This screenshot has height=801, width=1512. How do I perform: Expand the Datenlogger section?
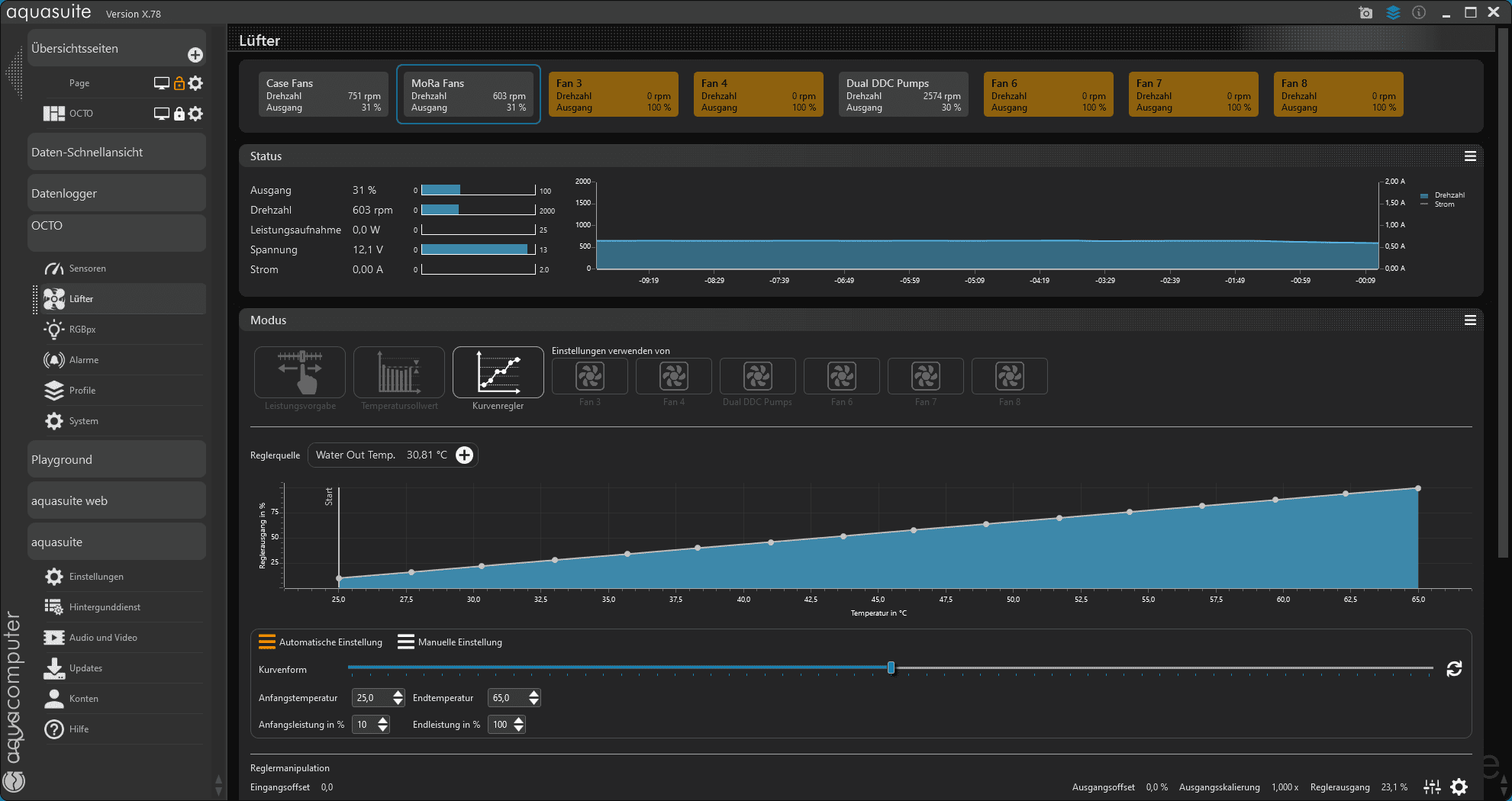(117, 193)
